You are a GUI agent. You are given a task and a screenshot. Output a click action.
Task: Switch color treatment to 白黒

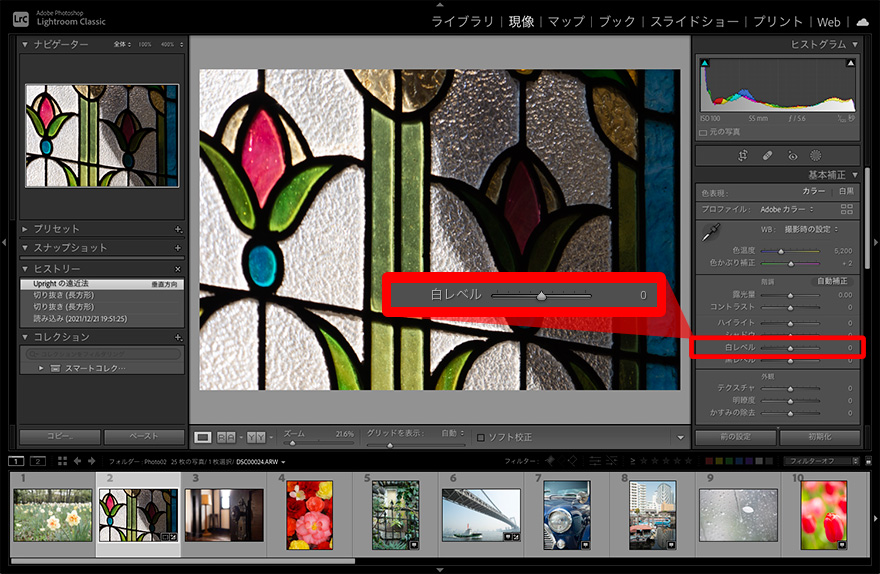coord(846,191)
